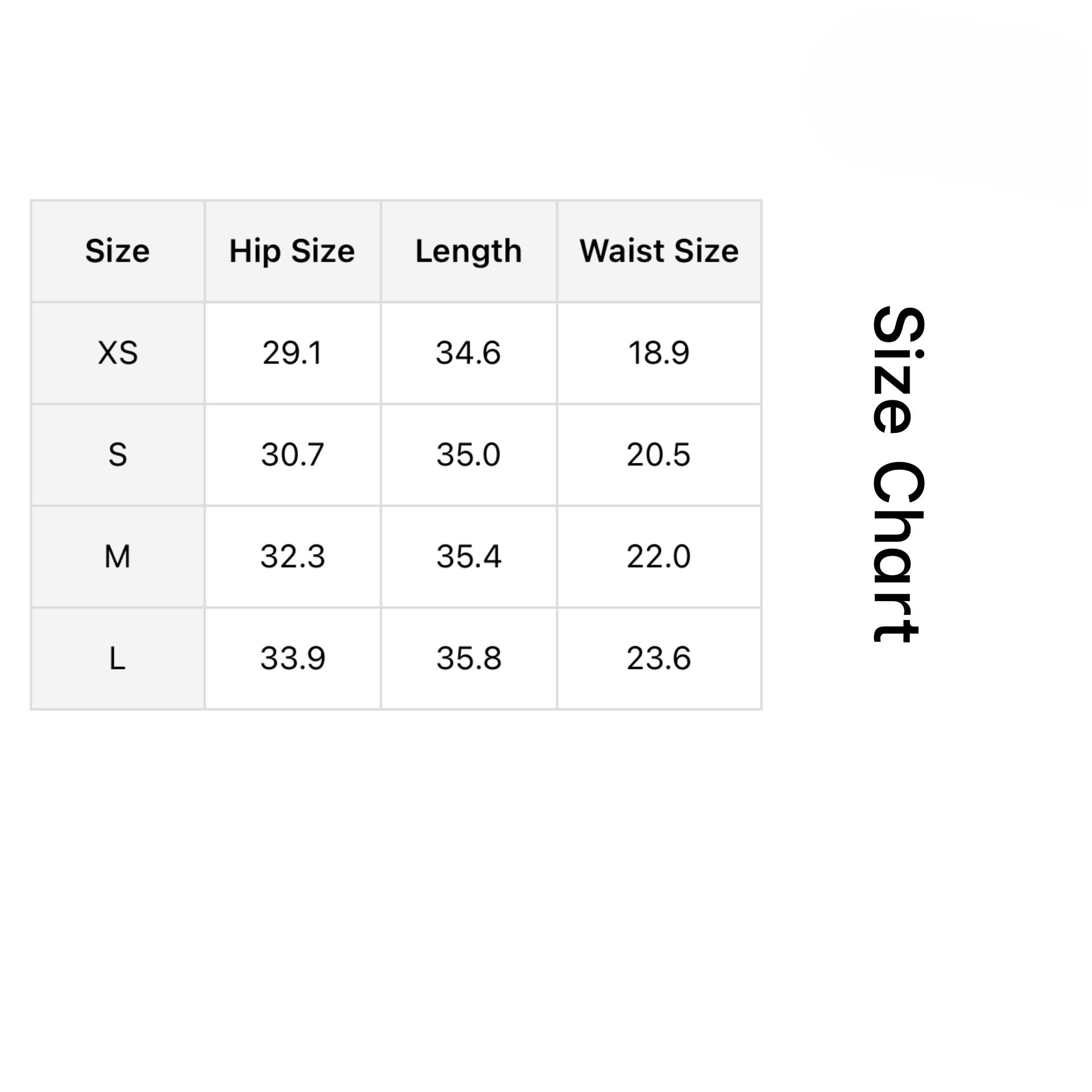Click the Length column header
The width and height of the screenshot is (1092, 1092).
(469, 251)
